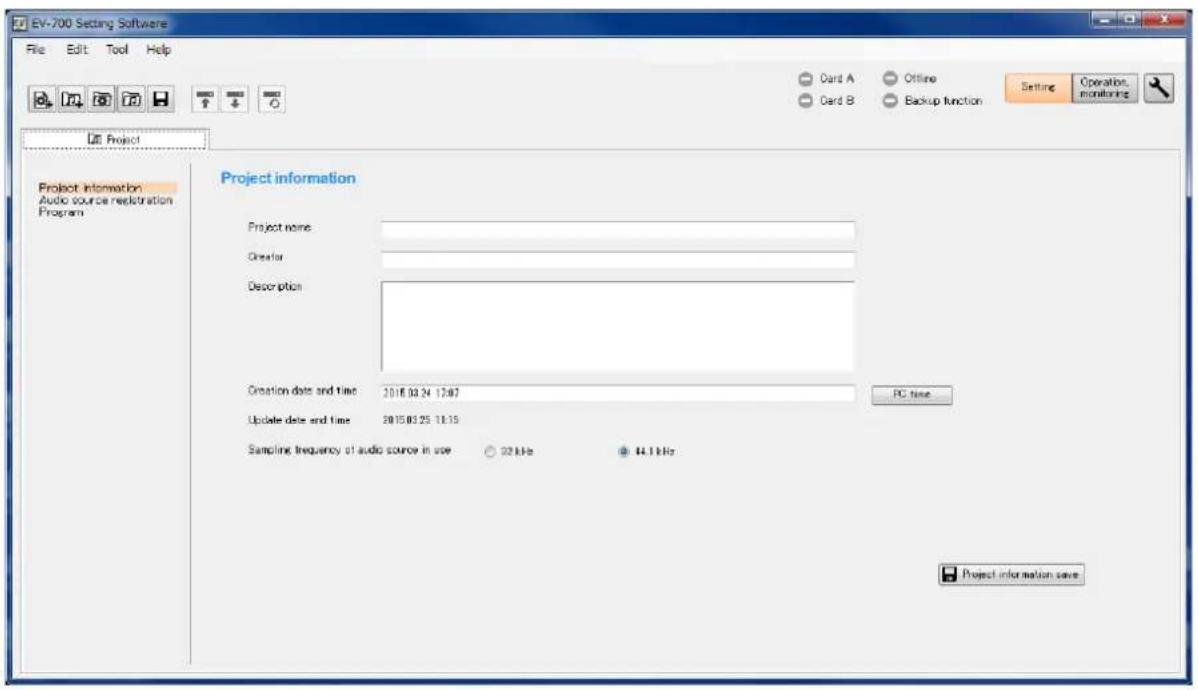Click the plain music folder icon
Screen dimensions: 1198x690
[x=131, y=99]
